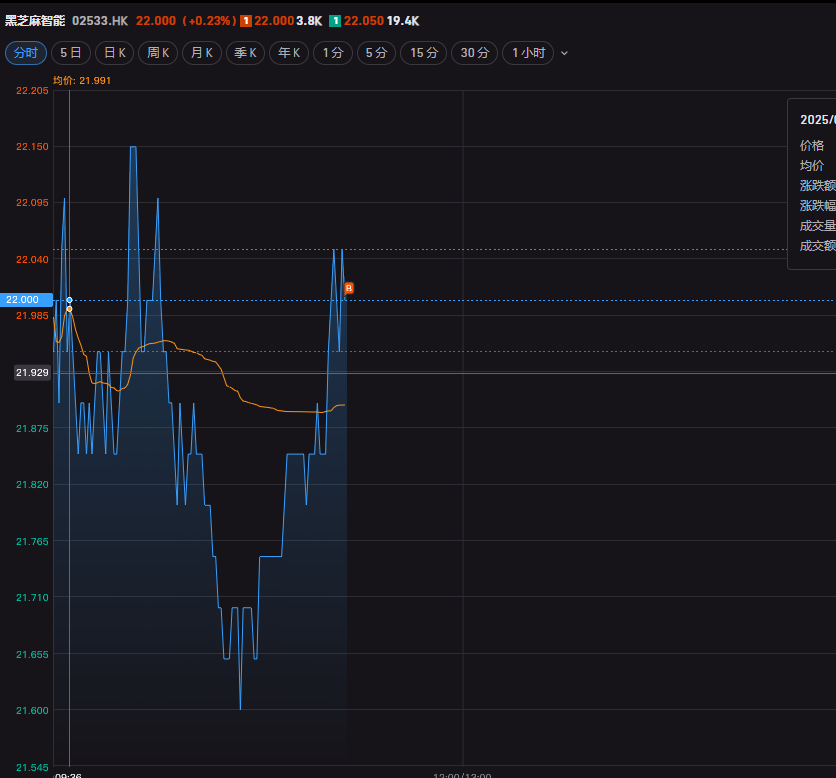Click the 涨跌额 label in tooltip
Screen dimensions: 836x778
click(x=812, y=185)
